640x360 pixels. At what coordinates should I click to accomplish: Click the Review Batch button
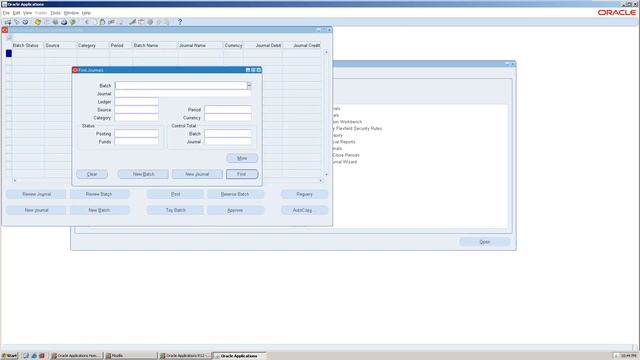click(x=99, y=194)
